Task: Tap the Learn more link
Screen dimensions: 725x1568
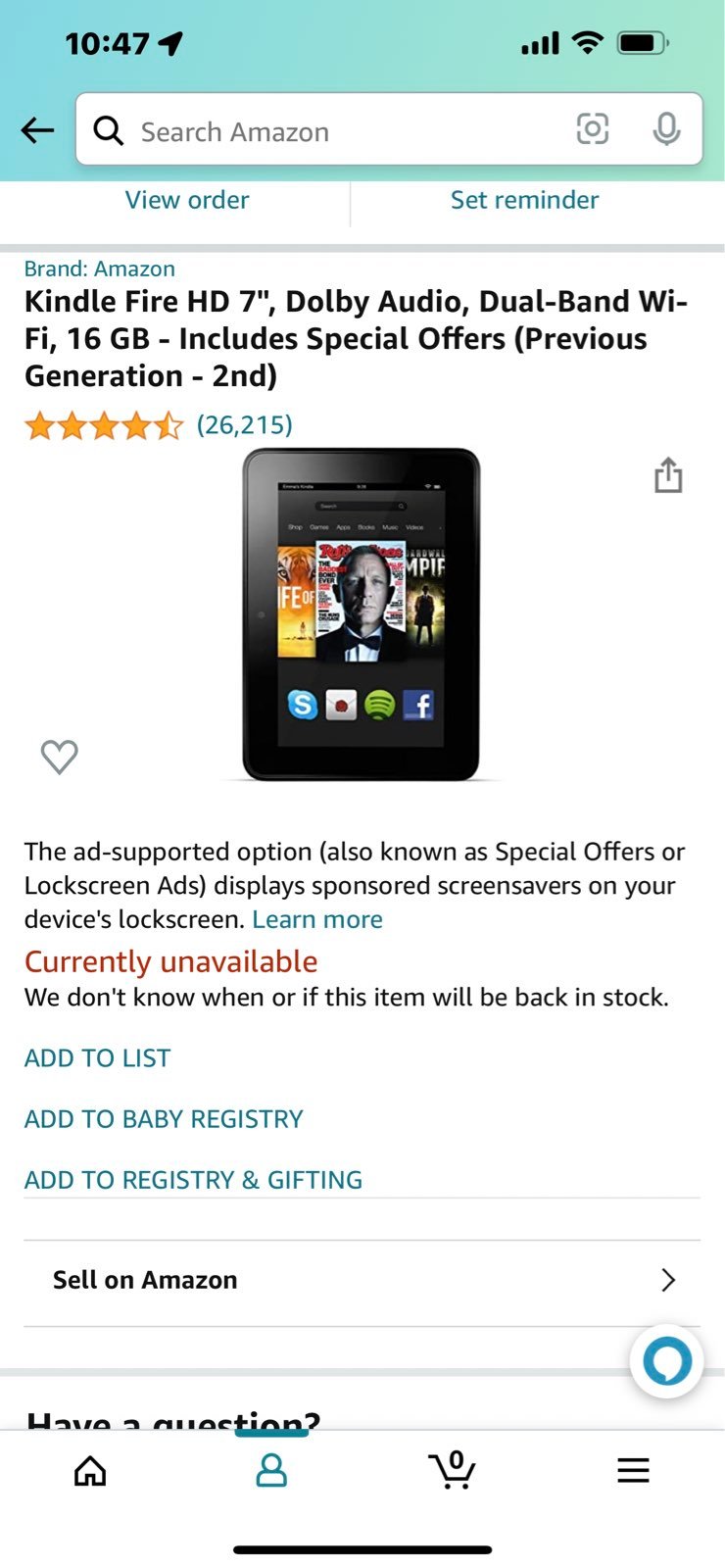Action: [317, 919]
